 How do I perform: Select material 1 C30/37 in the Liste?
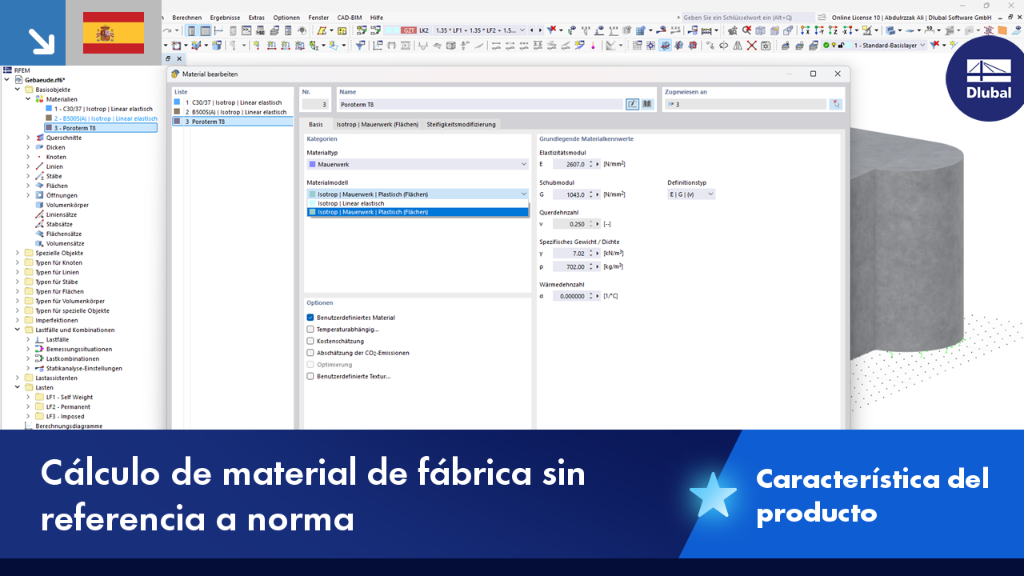pos(233,103)
